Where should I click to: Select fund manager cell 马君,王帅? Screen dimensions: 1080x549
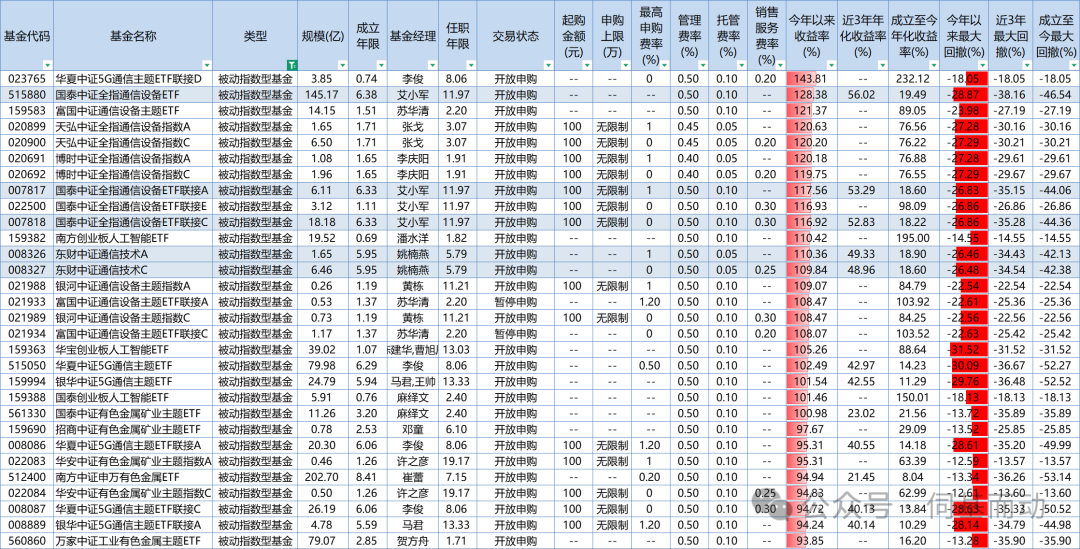coord(414,382)
